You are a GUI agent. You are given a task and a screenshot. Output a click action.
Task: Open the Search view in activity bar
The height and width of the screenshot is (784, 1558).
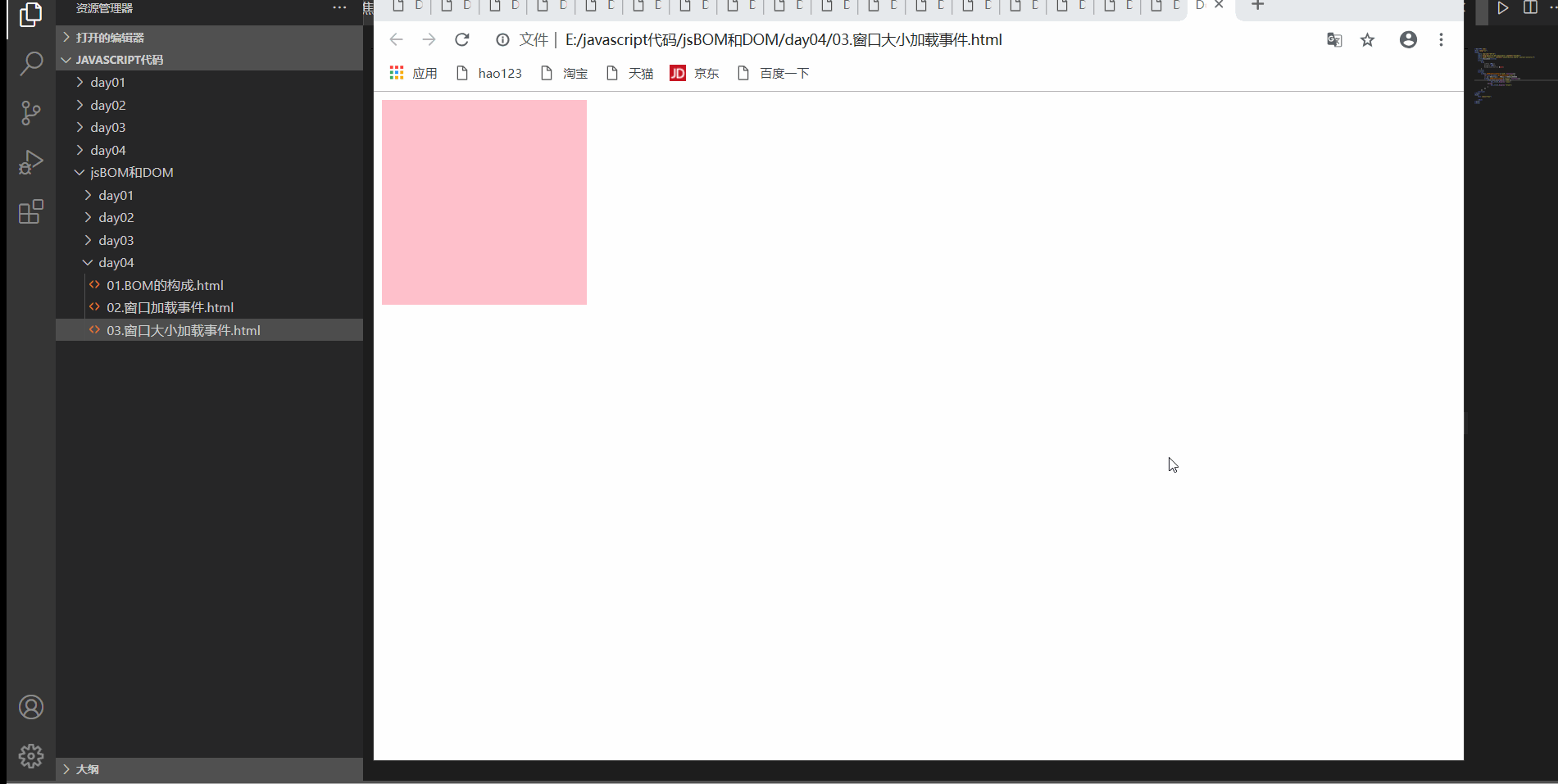[30, 63]
